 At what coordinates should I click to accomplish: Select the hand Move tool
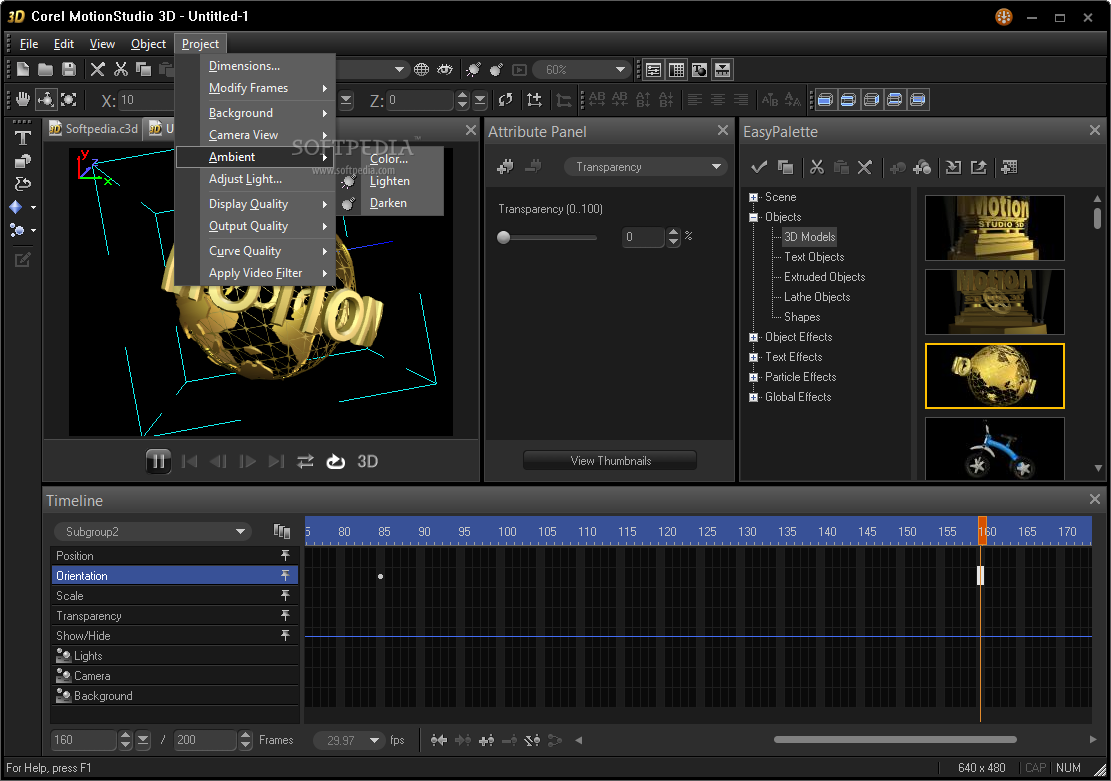[x=23, y=99]
